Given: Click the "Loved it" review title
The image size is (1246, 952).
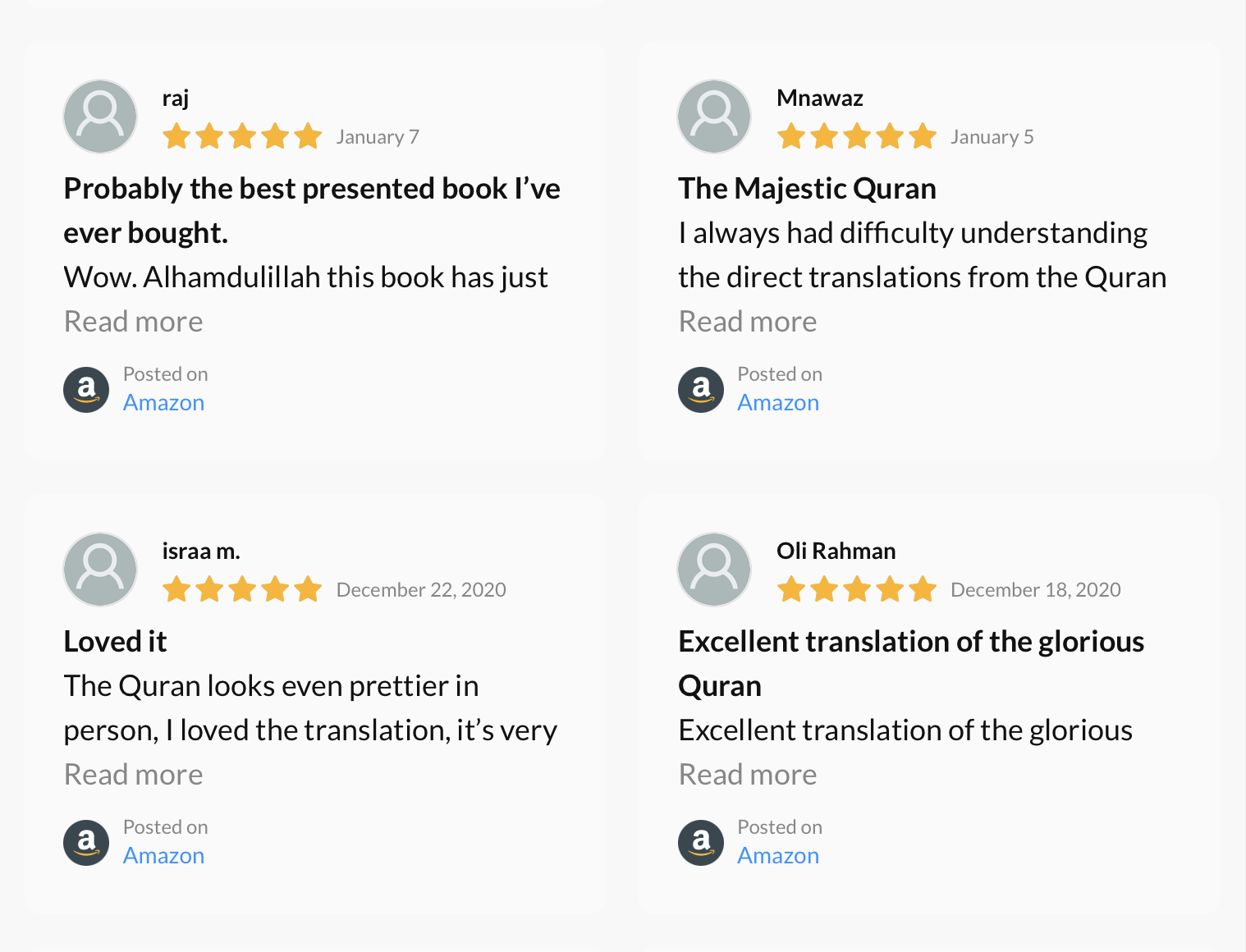Looking at the screenshot, I should 116,642.
